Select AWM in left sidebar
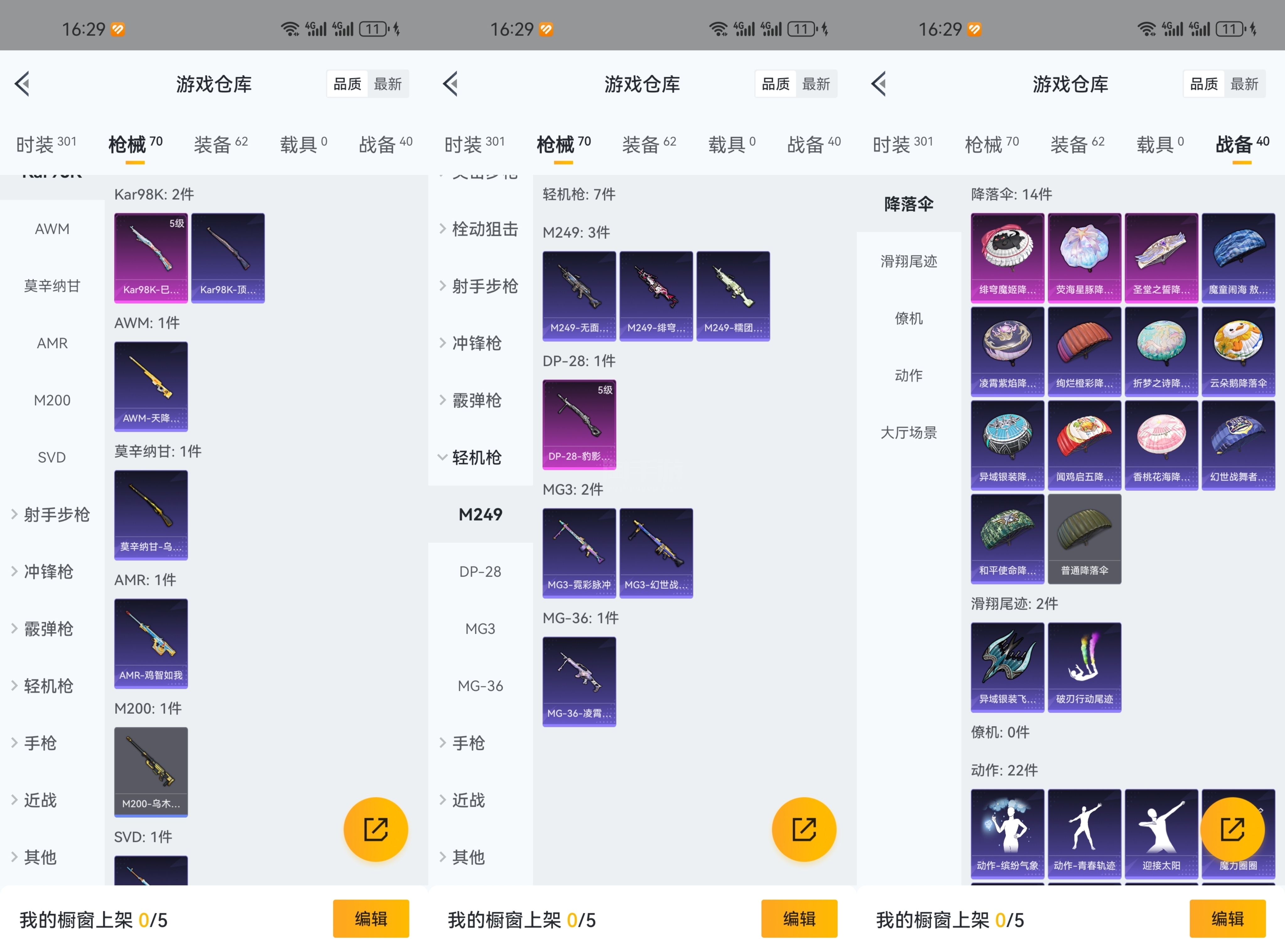 pos(52,229)
